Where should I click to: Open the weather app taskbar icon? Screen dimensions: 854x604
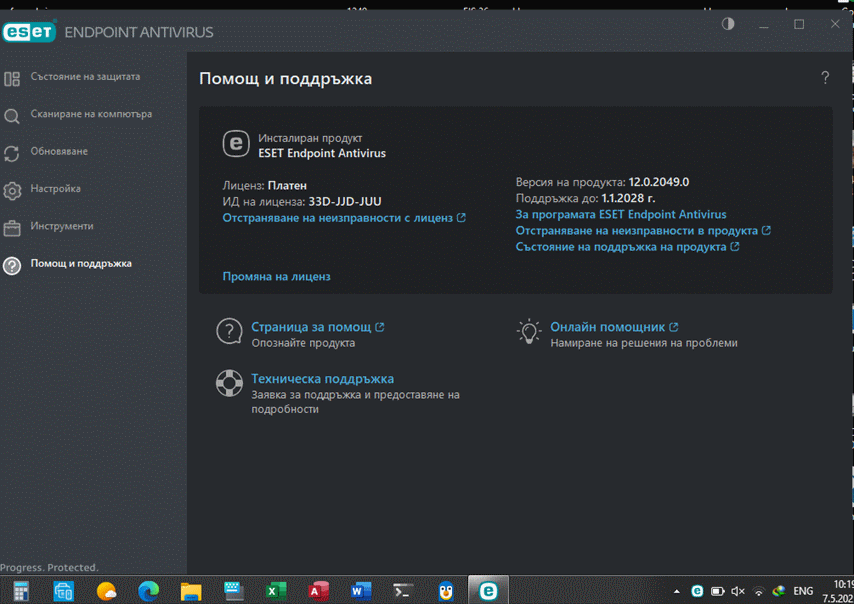click(106, 591)
